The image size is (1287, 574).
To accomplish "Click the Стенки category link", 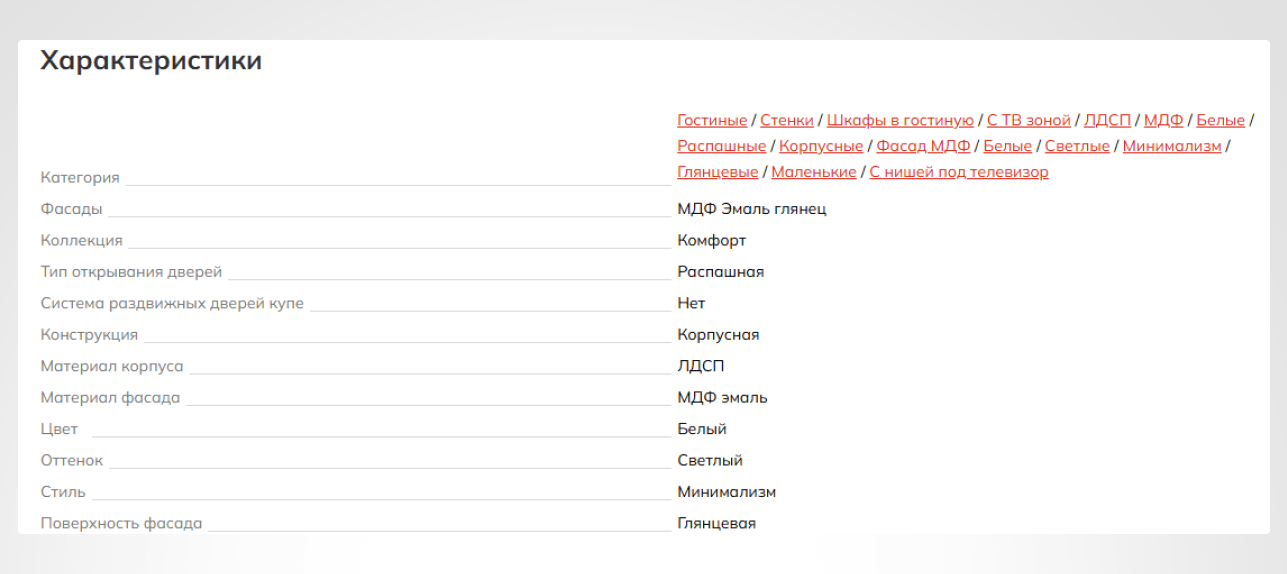I will 787,120.
